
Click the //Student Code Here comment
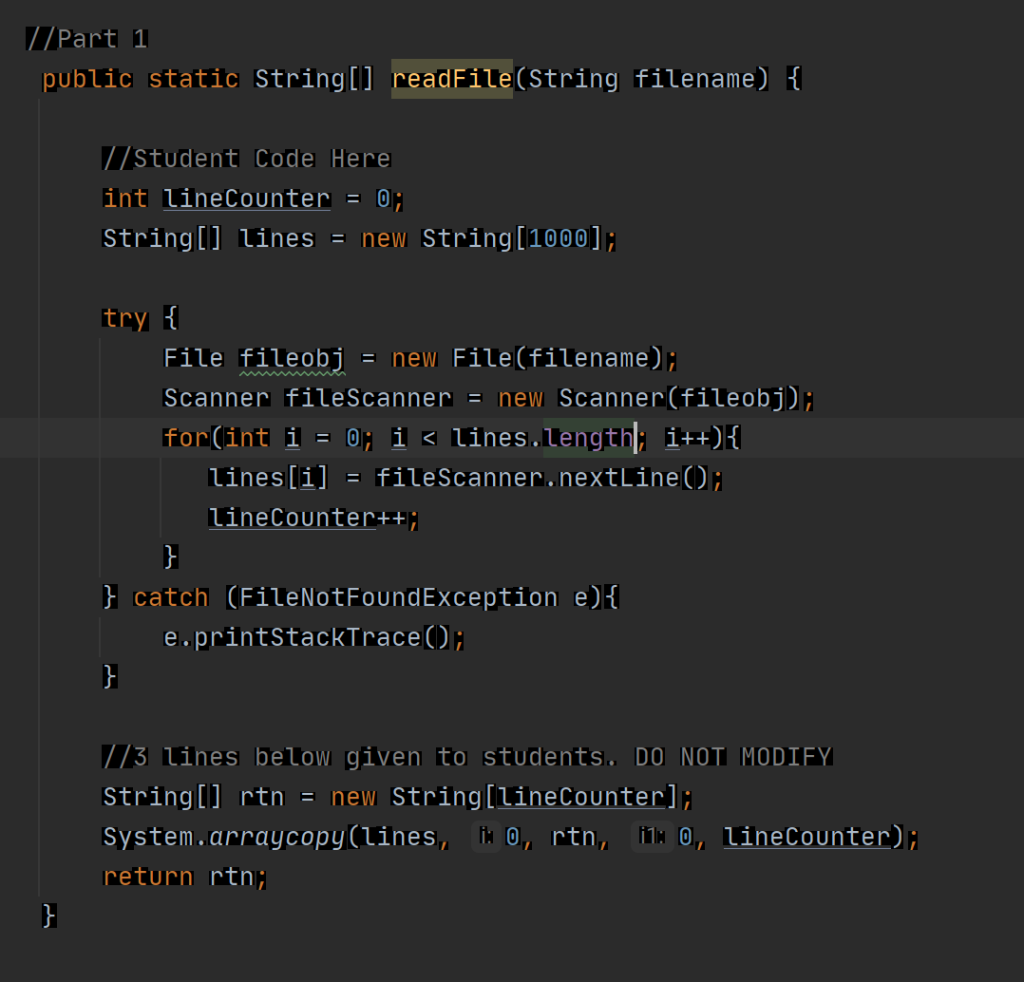tap(245, 158)
